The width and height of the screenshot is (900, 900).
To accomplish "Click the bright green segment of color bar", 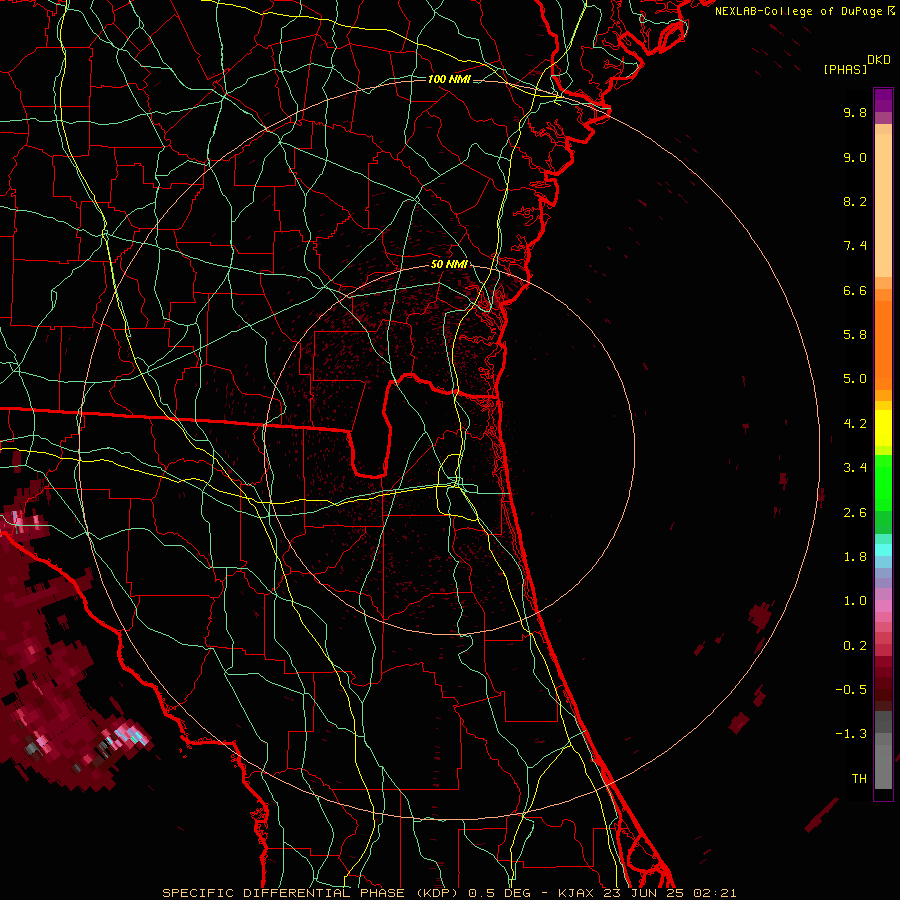I will (883, 483).
